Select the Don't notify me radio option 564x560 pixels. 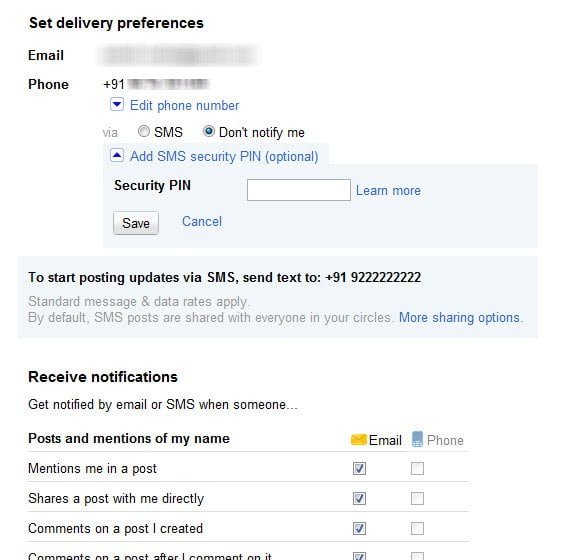pos(209,131)
